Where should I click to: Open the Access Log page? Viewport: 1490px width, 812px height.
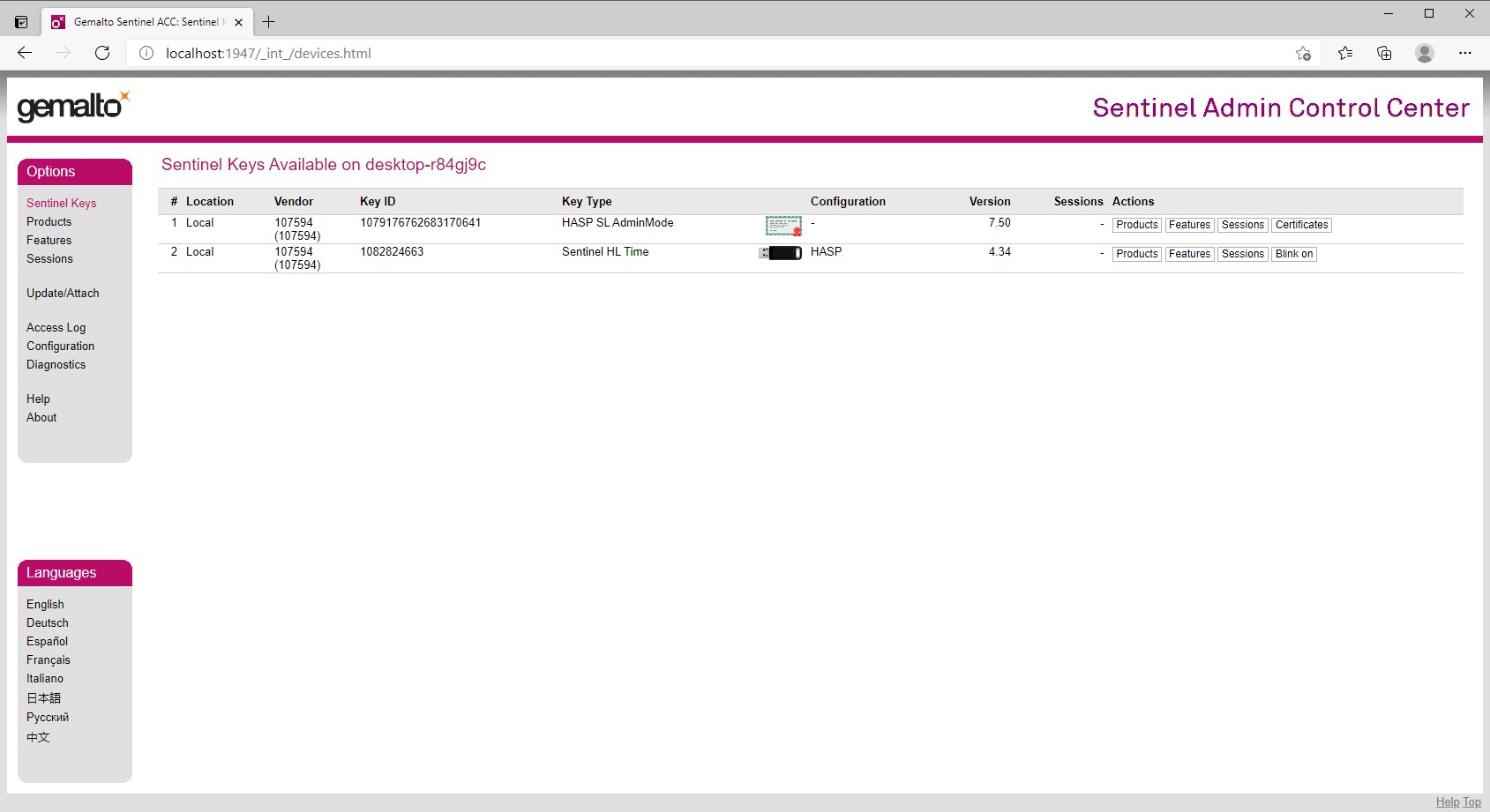point(56,327)
